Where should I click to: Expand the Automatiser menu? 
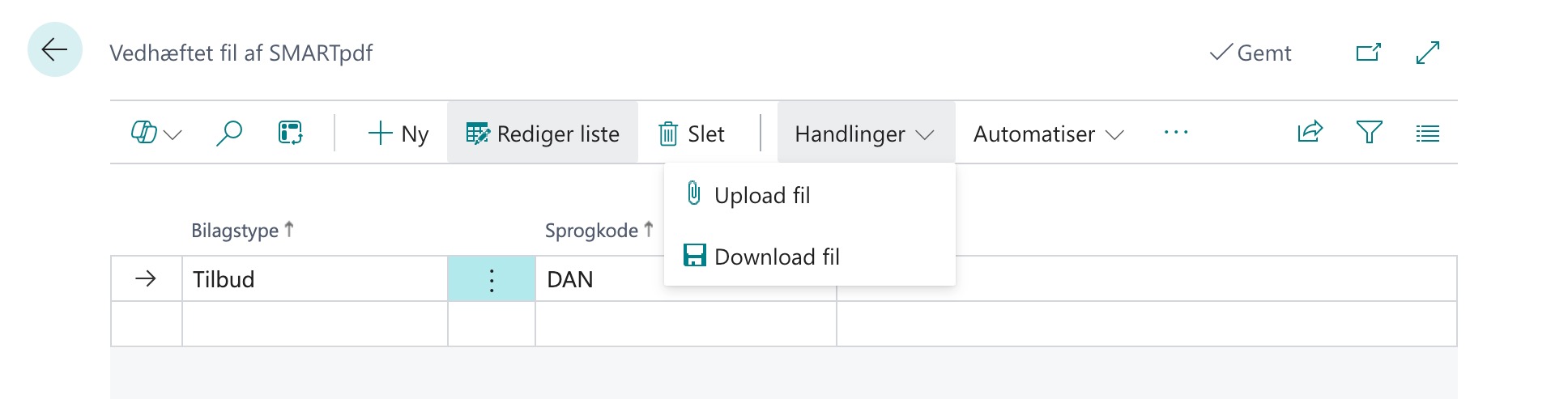1048,134
